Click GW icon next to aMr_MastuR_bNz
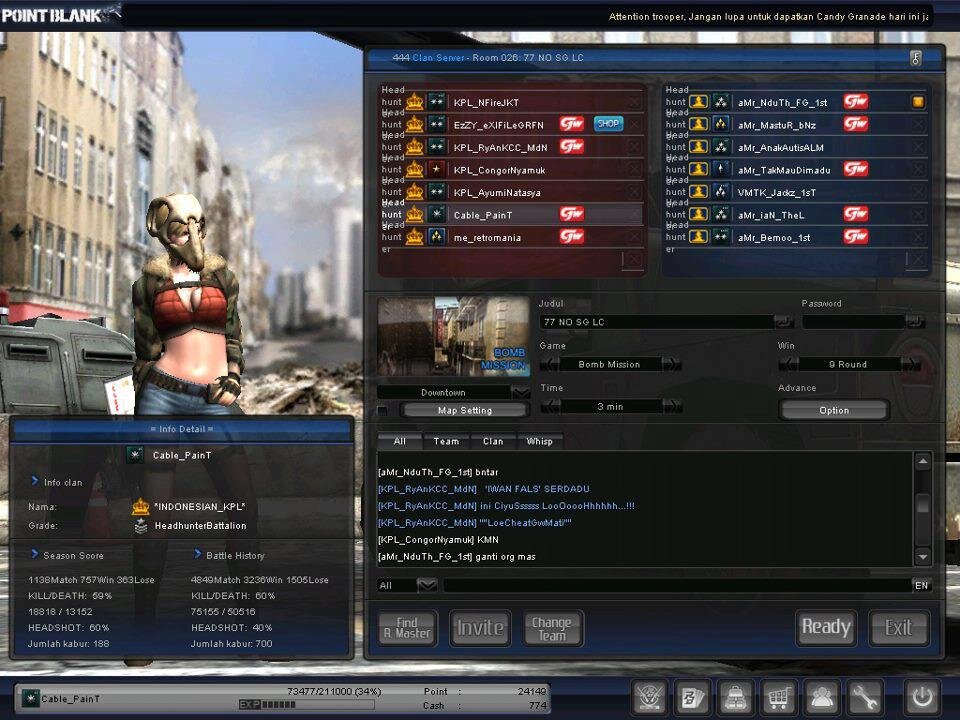The height and width of the screenshot is (720, 960). pos(855,124)
